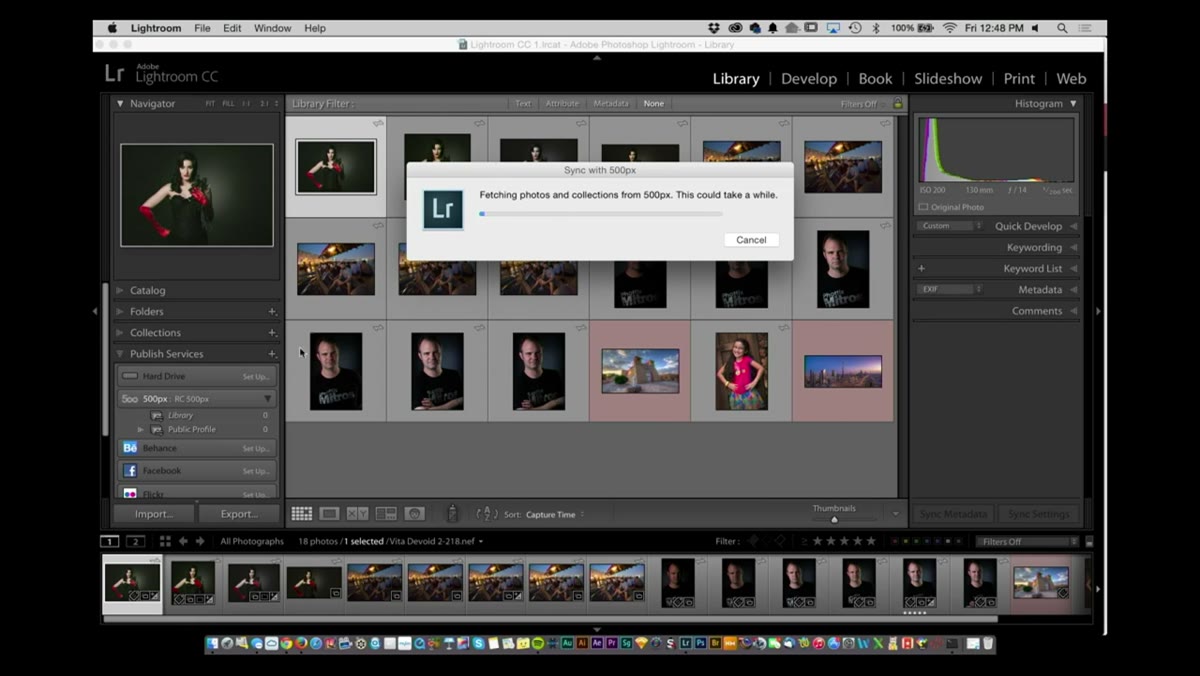
Task: Click the filmstrip grid shortcut icon
Action: pos(165,541)
